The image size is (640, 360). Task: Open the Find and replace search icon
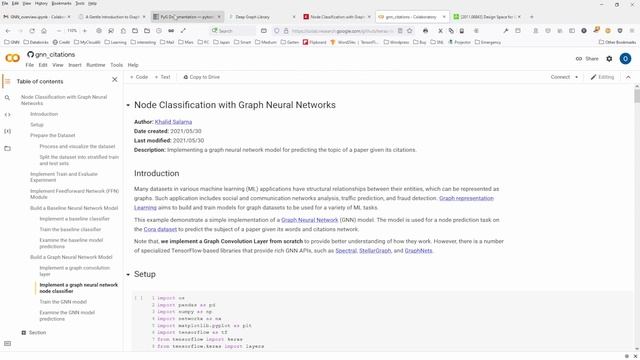click(x=7, y=98)
